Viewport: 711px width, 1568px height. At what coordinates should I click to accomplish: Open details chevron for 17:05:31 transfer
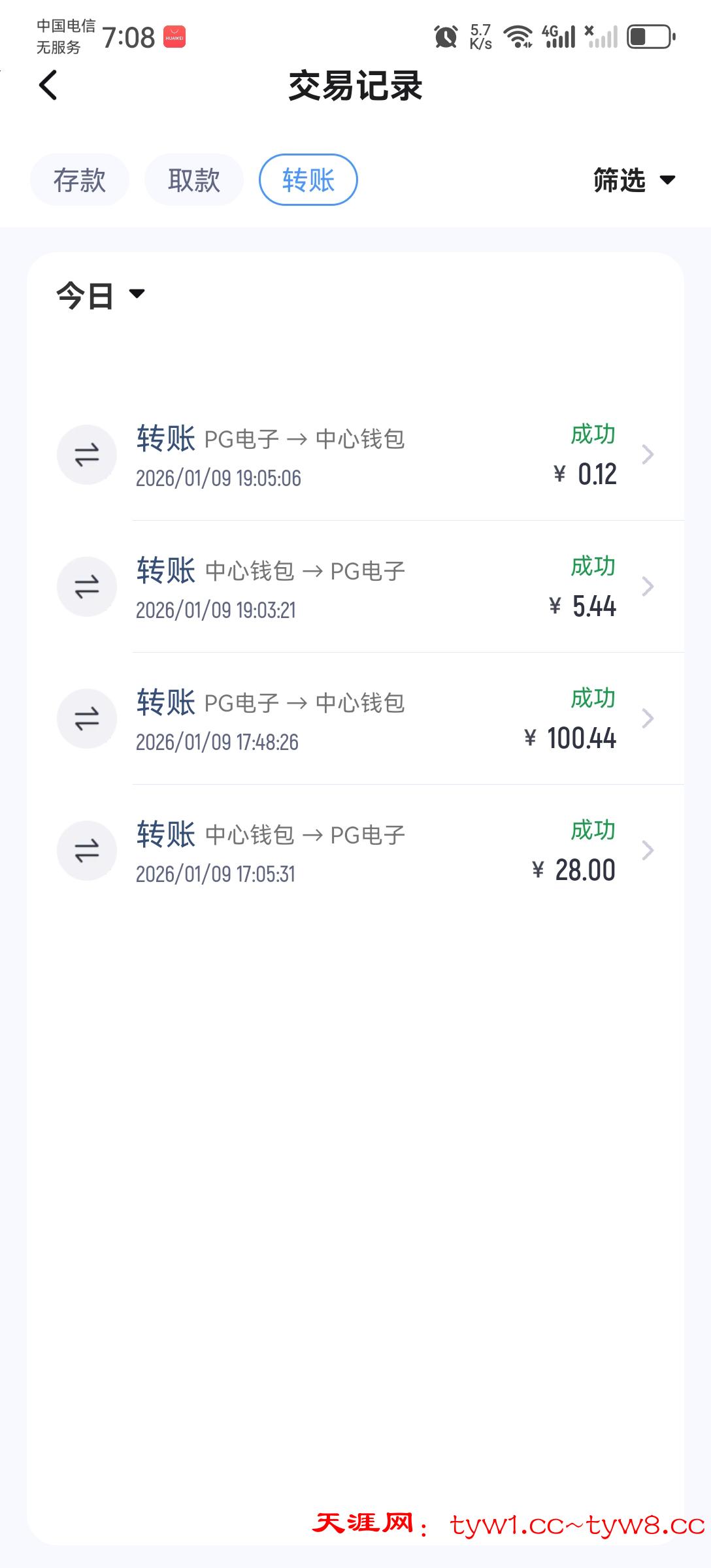pos(648,851)
